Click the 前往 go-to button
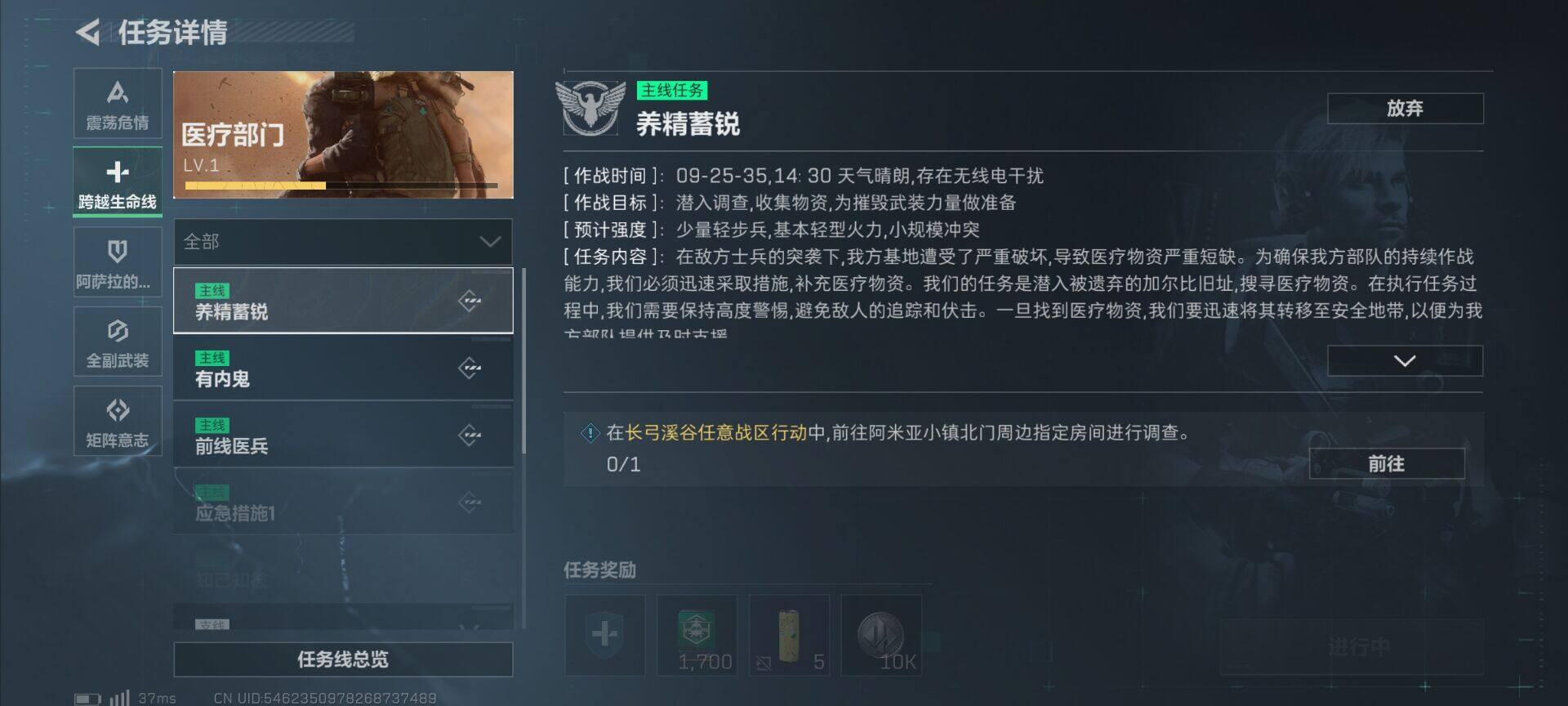1568x706 pixels. [x=1387, y=463]
